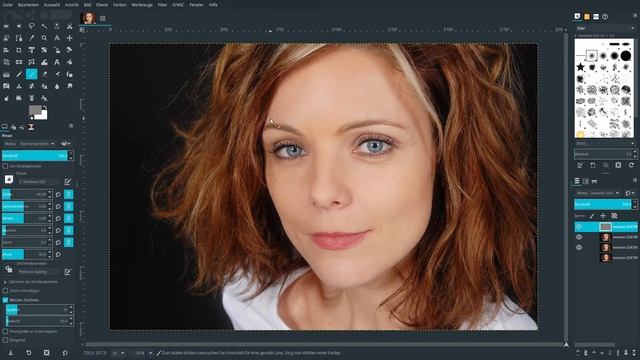Click the refresh brushes icon
This screenshot has width=640, height=360.
pyautogui.click(x=631, y=165)
